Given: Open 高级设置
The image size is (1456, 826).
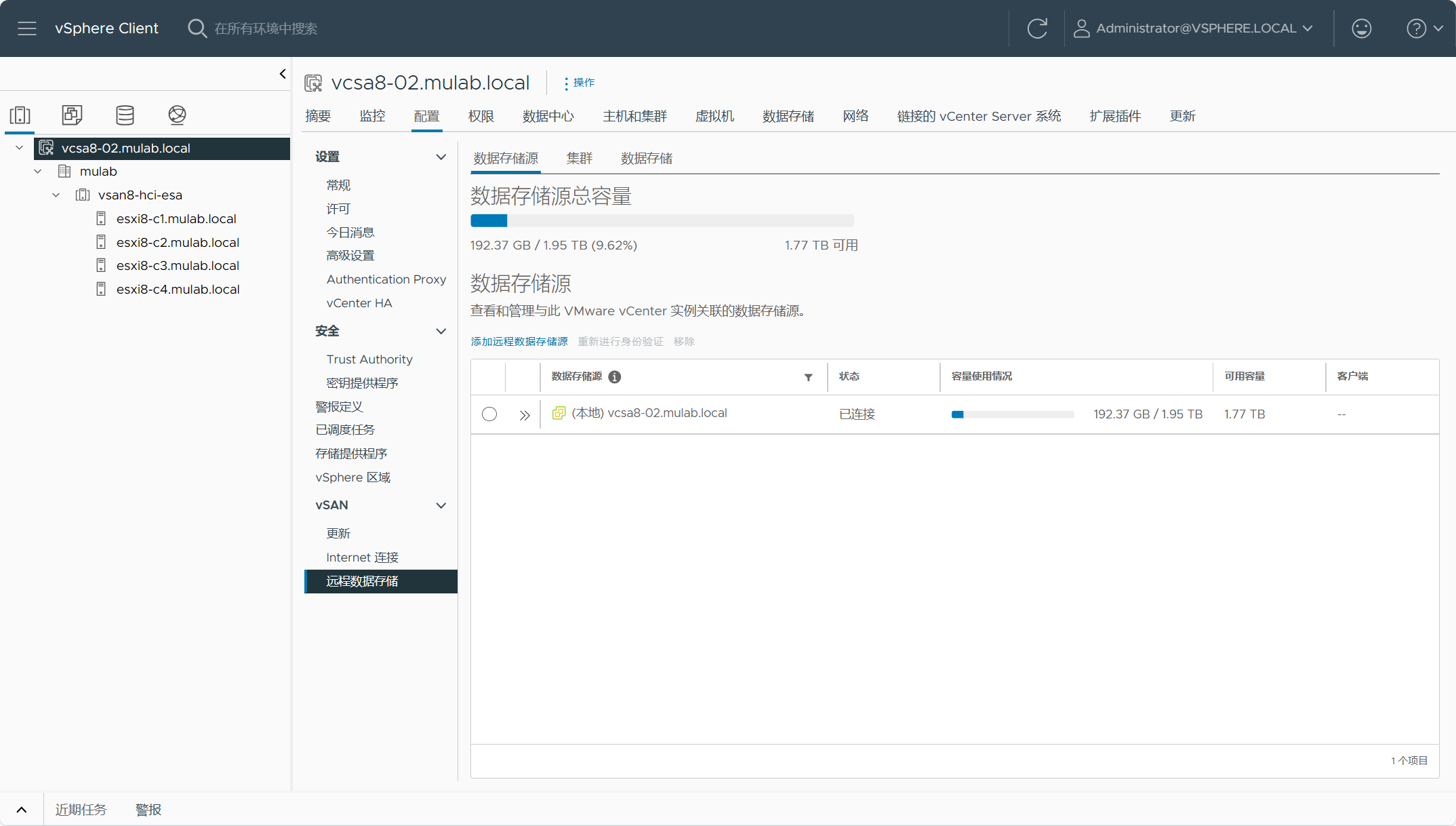Looking at the screenshot, I should pos(350,256).
